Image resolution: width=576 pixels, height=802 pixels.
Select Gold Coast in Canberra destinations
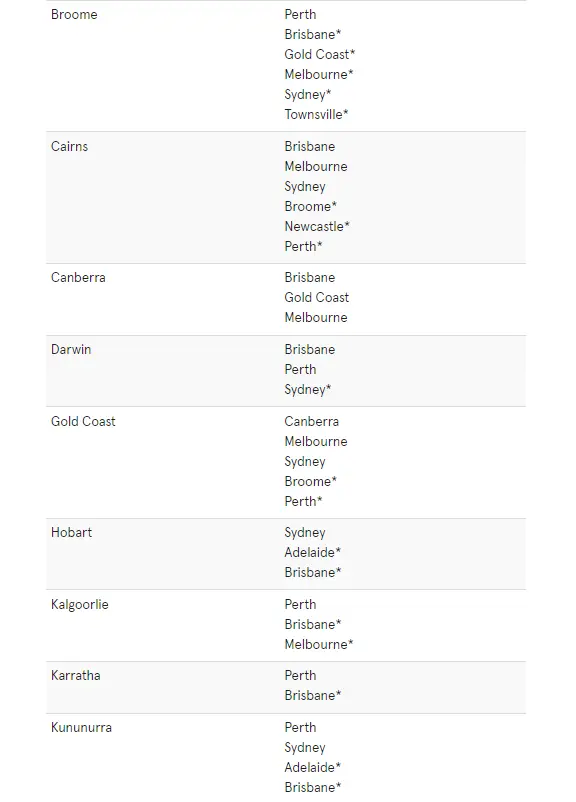pos(317,297)
